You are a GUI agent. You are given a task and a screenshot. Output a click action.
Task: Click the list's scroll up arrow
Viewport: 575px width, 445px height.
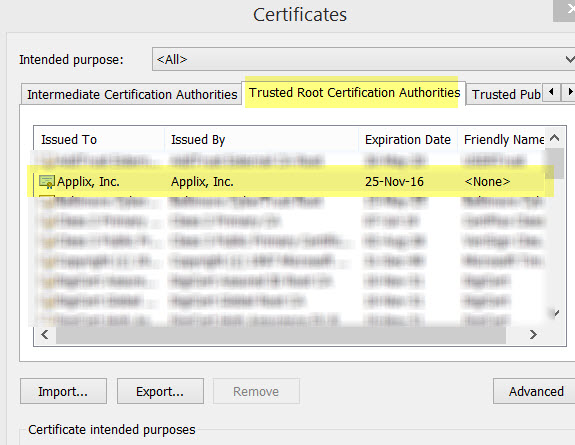click(555, 138)
